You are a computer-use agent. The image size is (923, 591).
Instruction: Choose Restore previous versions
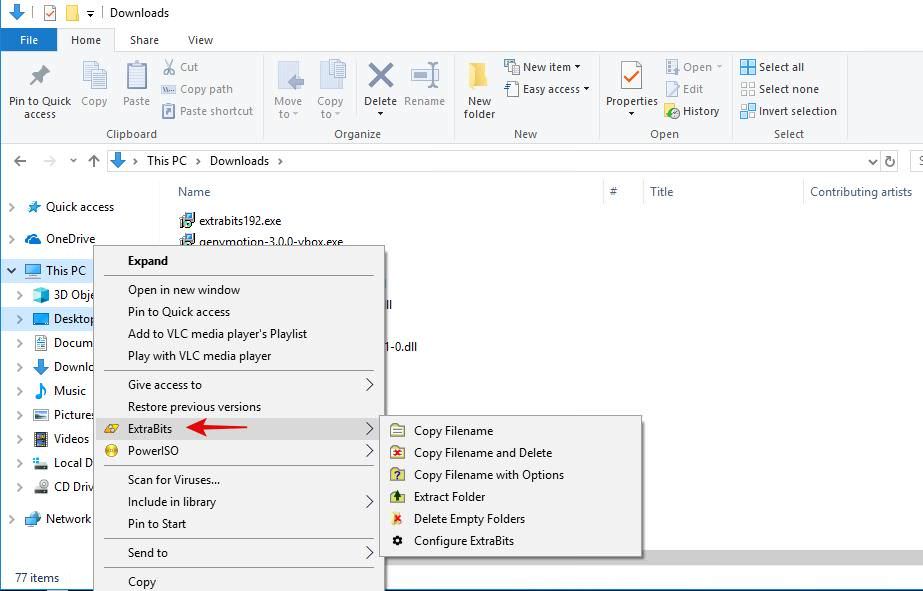pos(239,407)
